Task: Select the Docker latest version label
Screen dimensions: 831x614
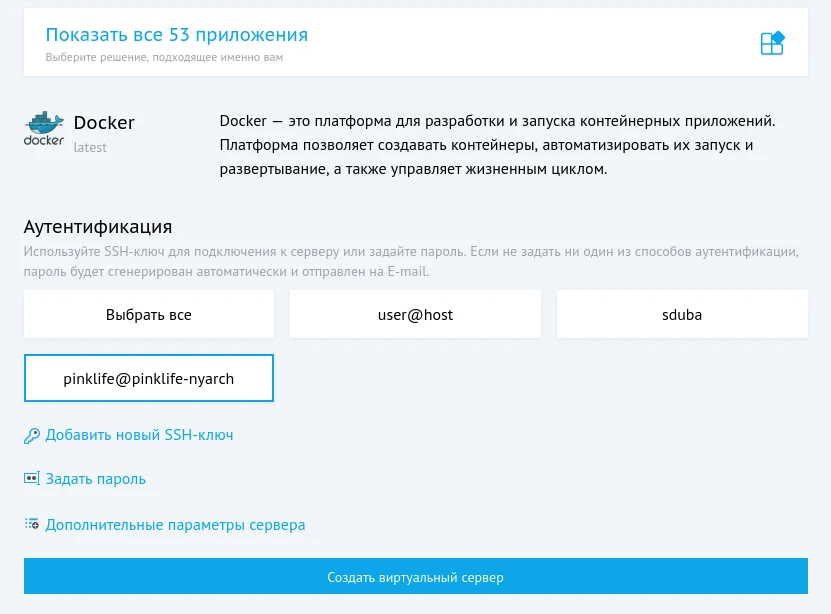Action: pos(90,147)
